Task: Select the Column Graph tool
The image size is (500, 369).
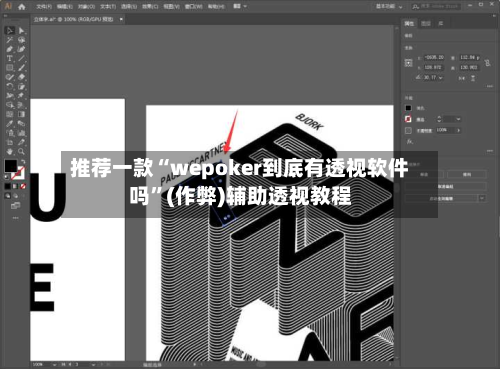Action: pyautogui.click(x=21, y=133)
